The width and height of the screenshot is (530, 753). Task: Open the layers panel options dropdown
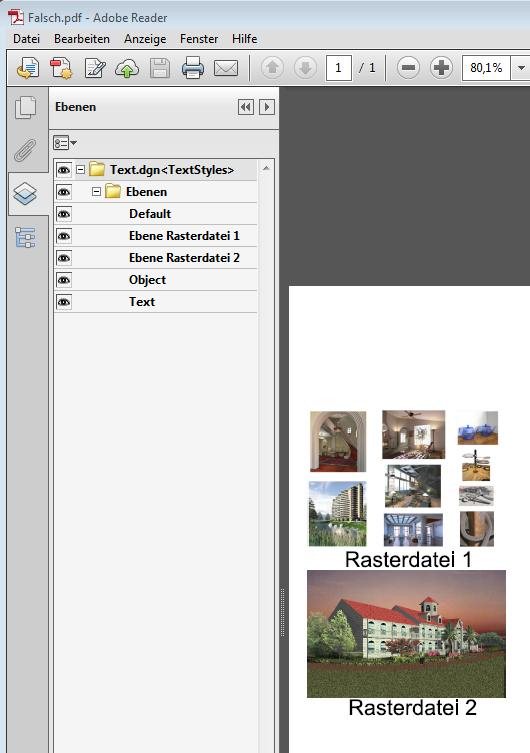tap(65, 143)
